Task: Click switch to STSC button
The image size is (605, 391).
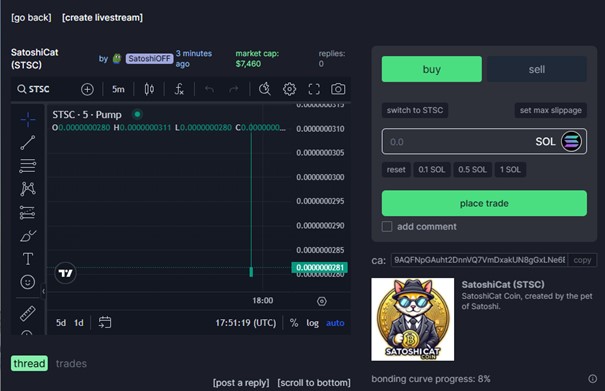Action: tap(415, 110)
